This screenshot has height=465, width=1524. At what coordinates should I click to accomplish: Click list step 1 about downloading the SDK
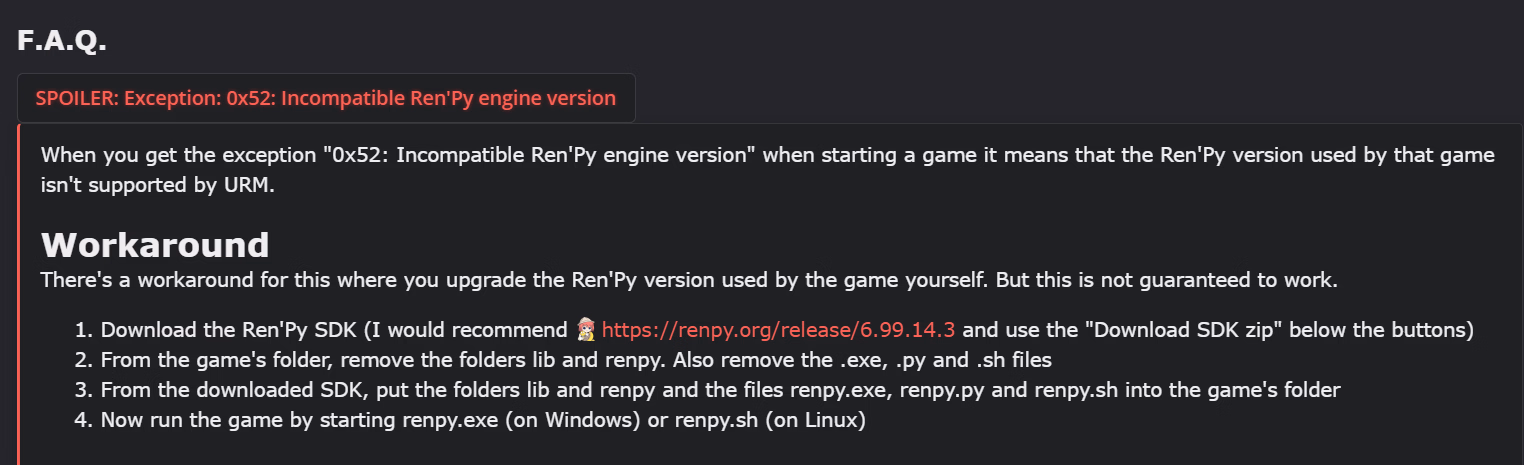[330, 330]
